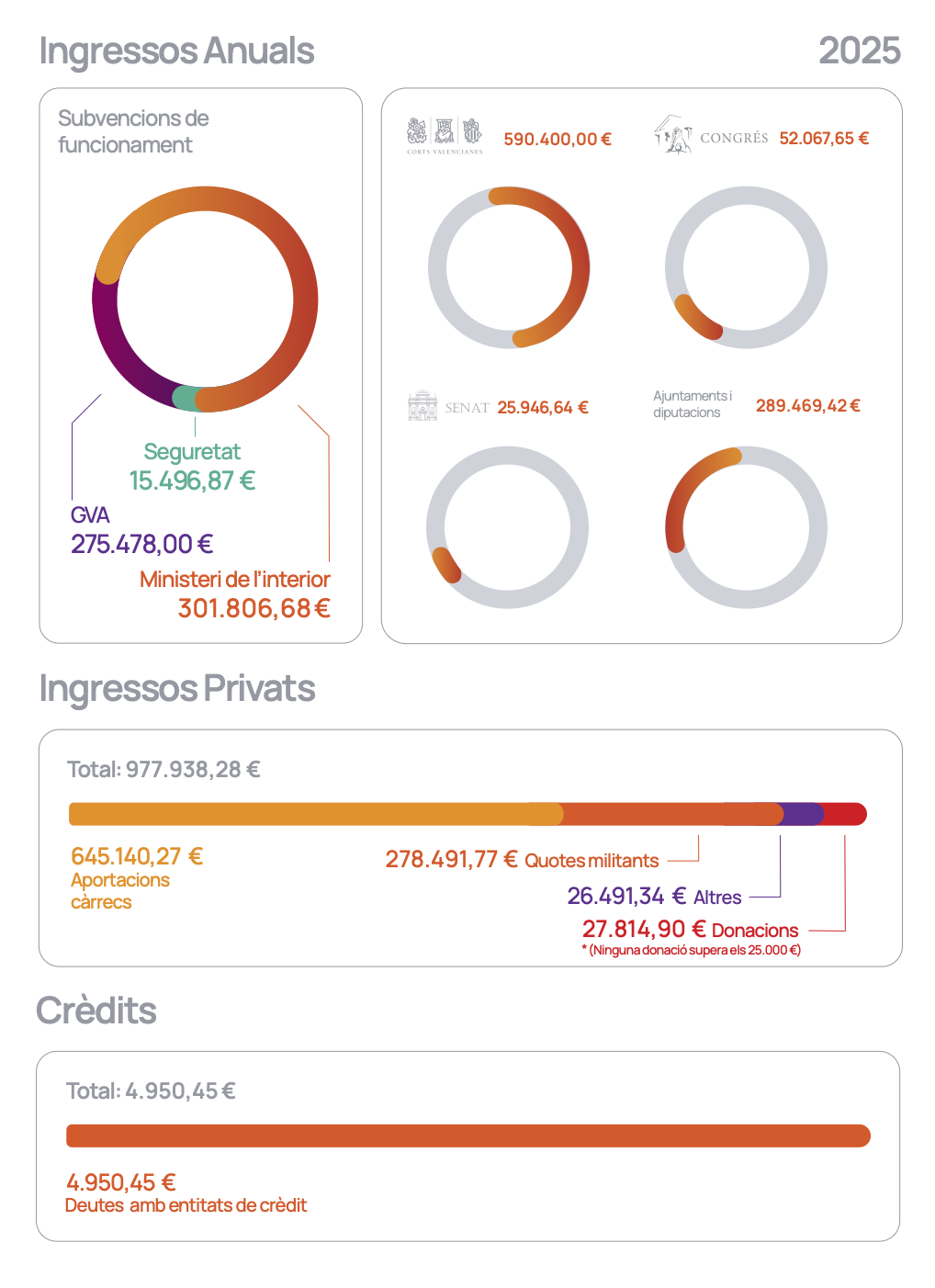Click the red Donacions bar segment

click(843, 814)
